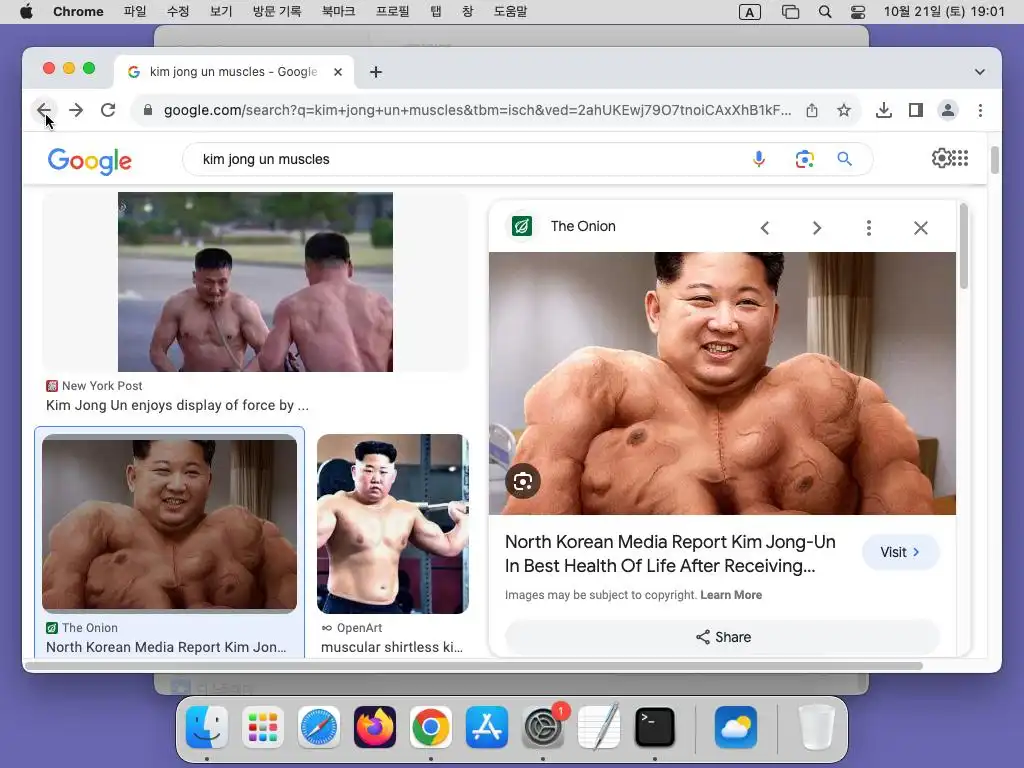Open the Weather app in Dock
1024x768 pixels.
click(x=735, y=727)
